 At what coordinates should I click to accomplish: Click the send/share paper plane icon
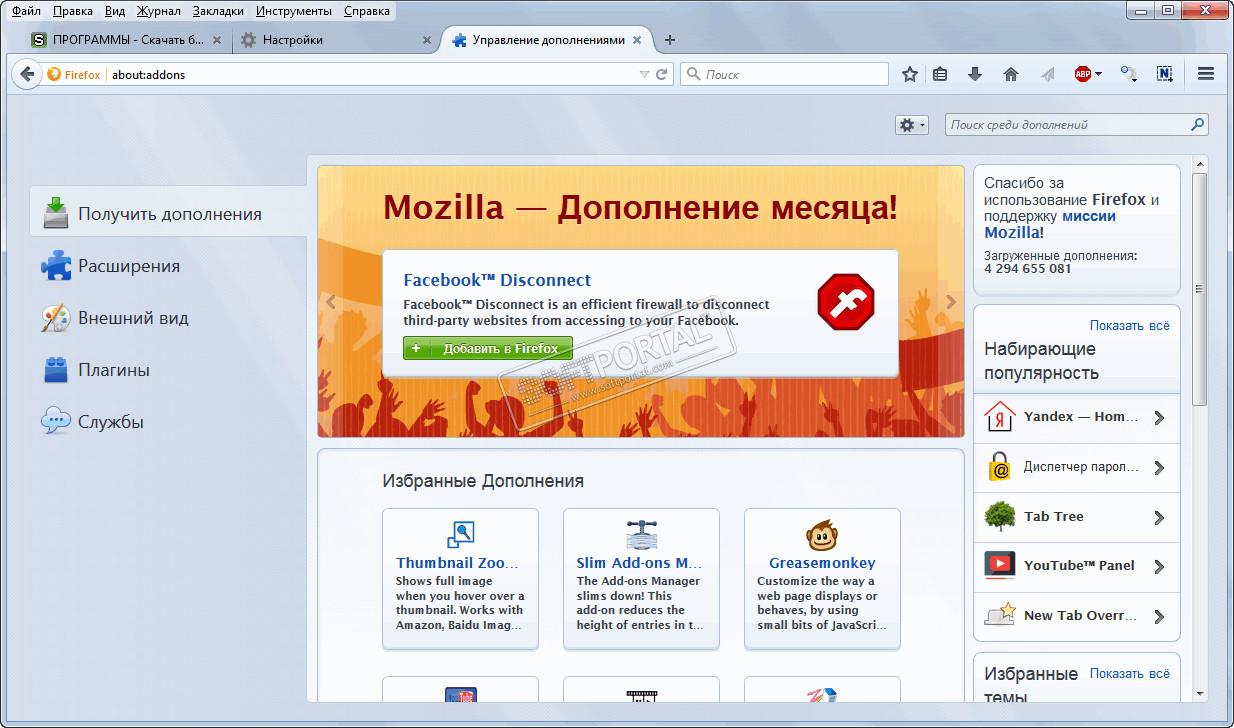point(1047,74)
